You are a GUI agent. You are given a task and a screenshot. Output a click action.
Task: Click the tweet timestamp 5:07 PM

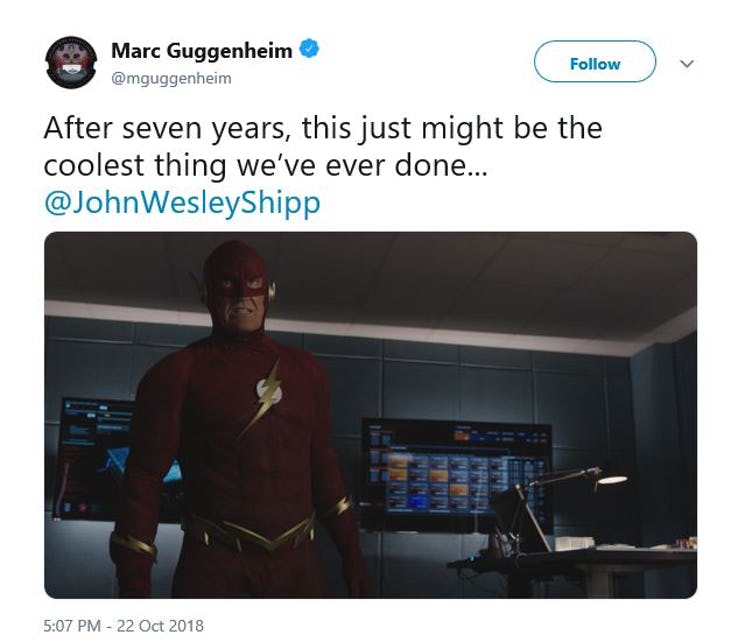click(x=72, y=626)
